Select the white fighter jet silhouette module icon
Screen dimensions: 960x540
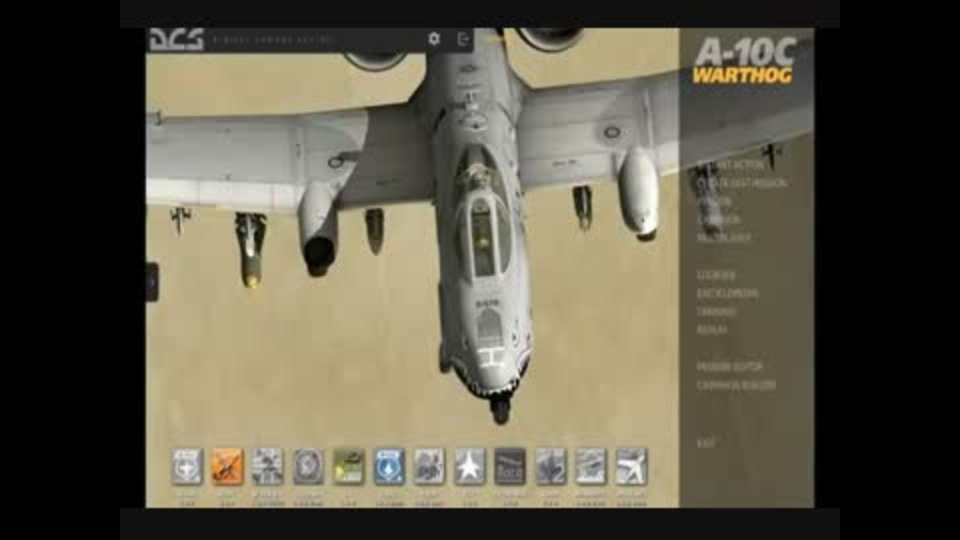[x=470, y=467]
